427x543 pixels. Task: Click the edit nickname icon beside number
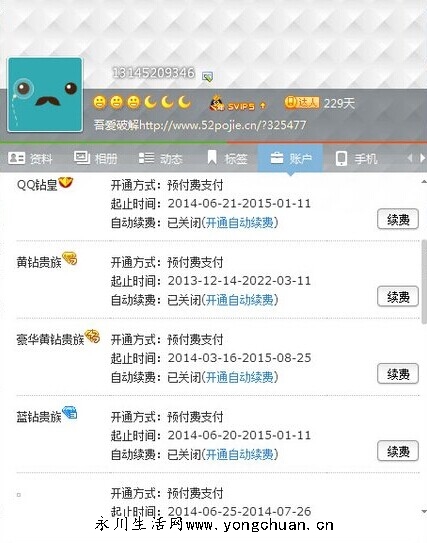(207, 77)
